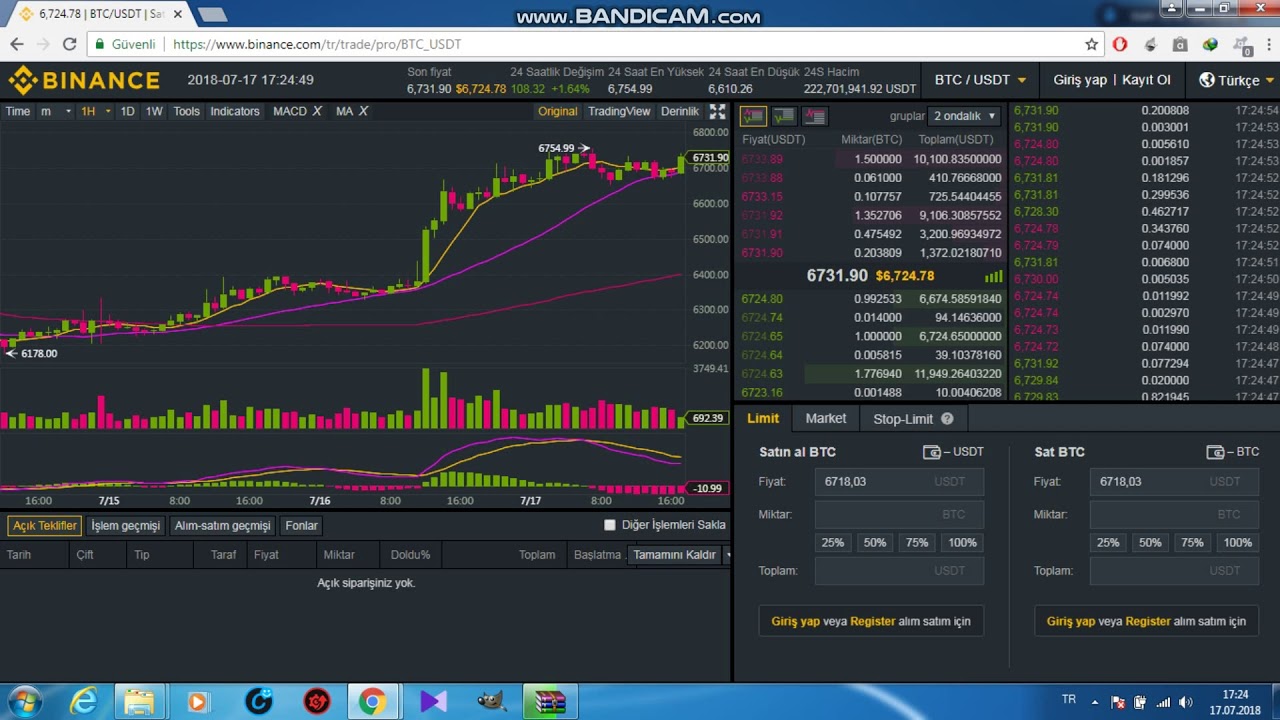Set buy amount to 25%
The height and width of the screenshot is (720, 1280).
[x=833, y=542]
